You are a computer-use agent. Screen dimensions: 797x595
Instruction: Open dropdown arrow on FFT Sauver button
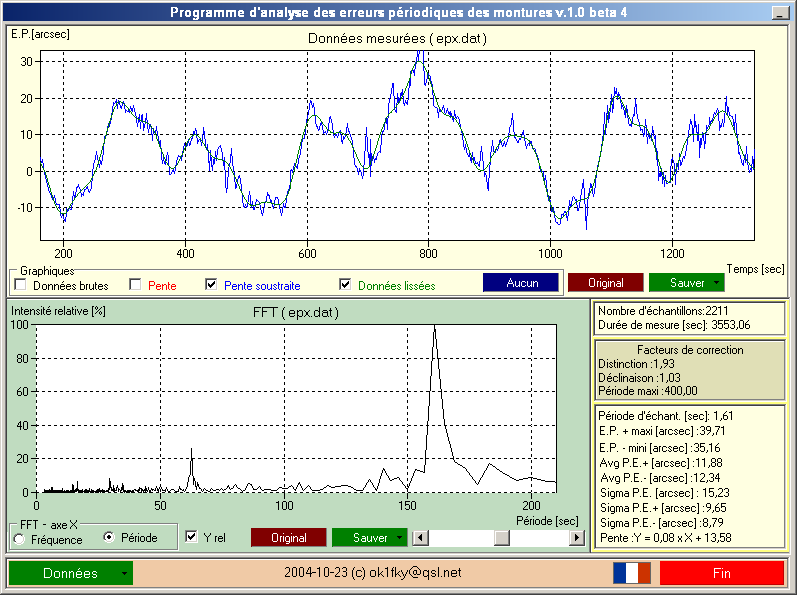pos(400,538)
